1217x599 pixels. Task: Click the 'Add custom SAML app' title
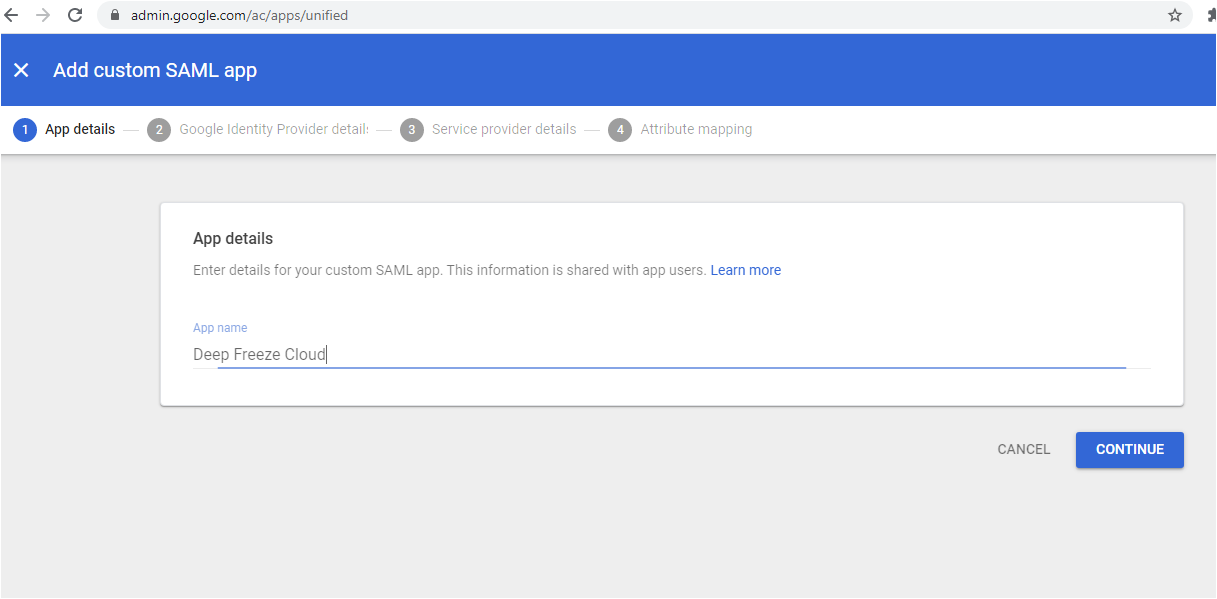tap(155, 70)
